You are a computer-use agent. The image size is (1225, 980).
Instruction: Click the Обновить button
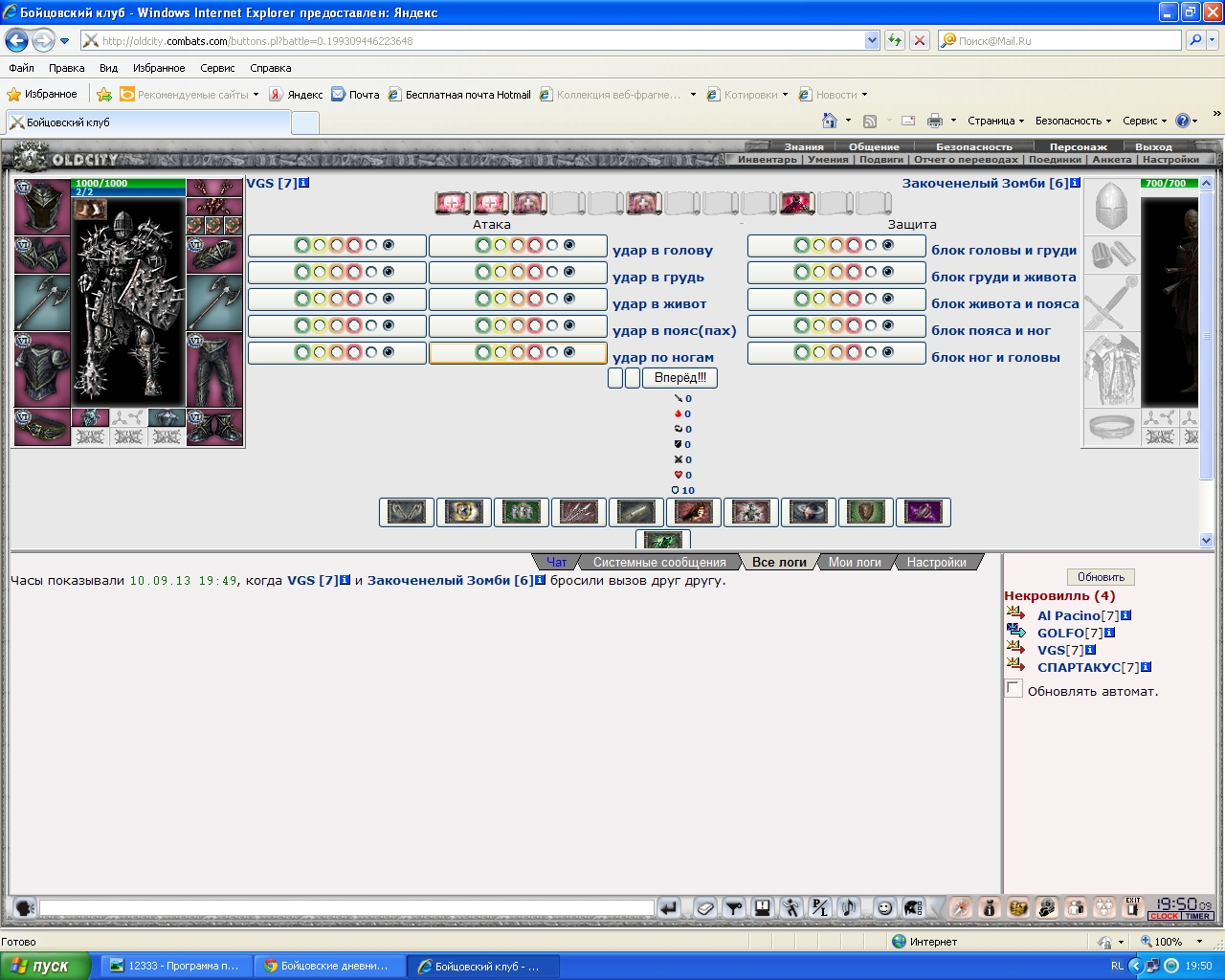click(x=1101, y=577)
